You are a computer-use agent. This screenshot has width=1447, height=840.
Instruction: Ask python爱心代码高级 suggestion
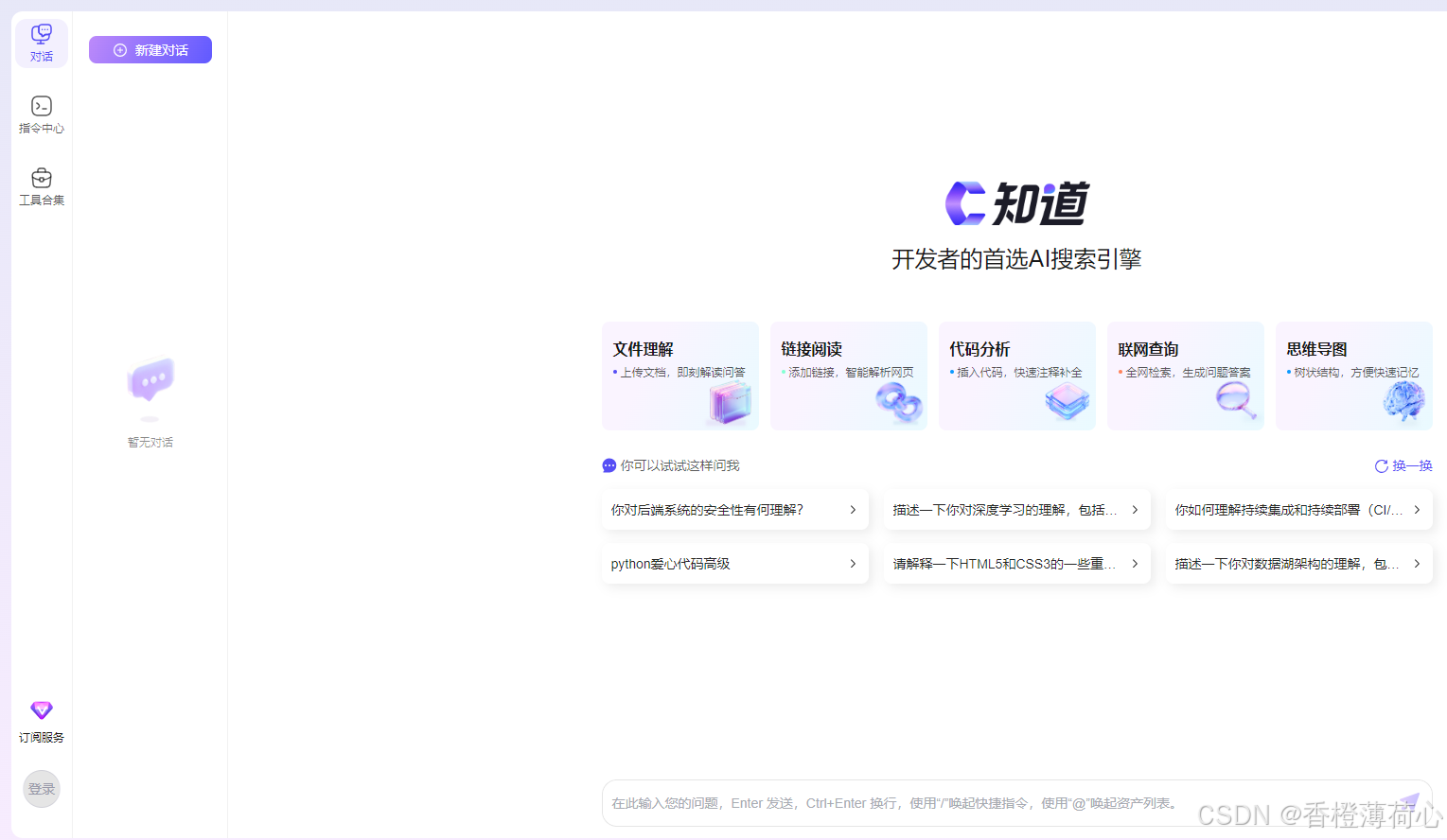click(x=735, y=564)
